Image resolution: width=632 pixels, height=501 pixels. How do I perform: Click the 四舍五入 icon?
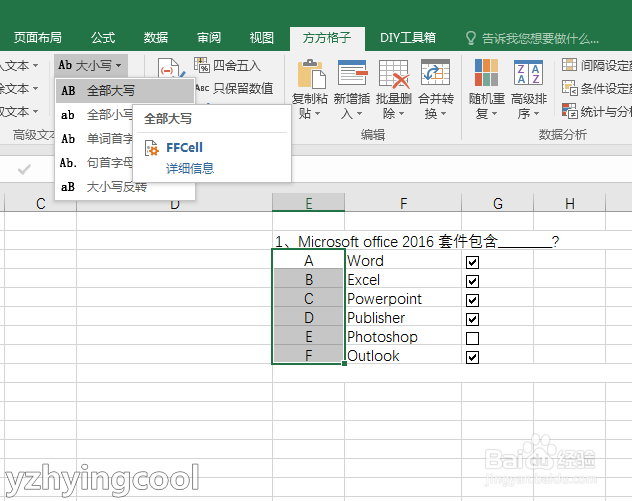point(202,64)
